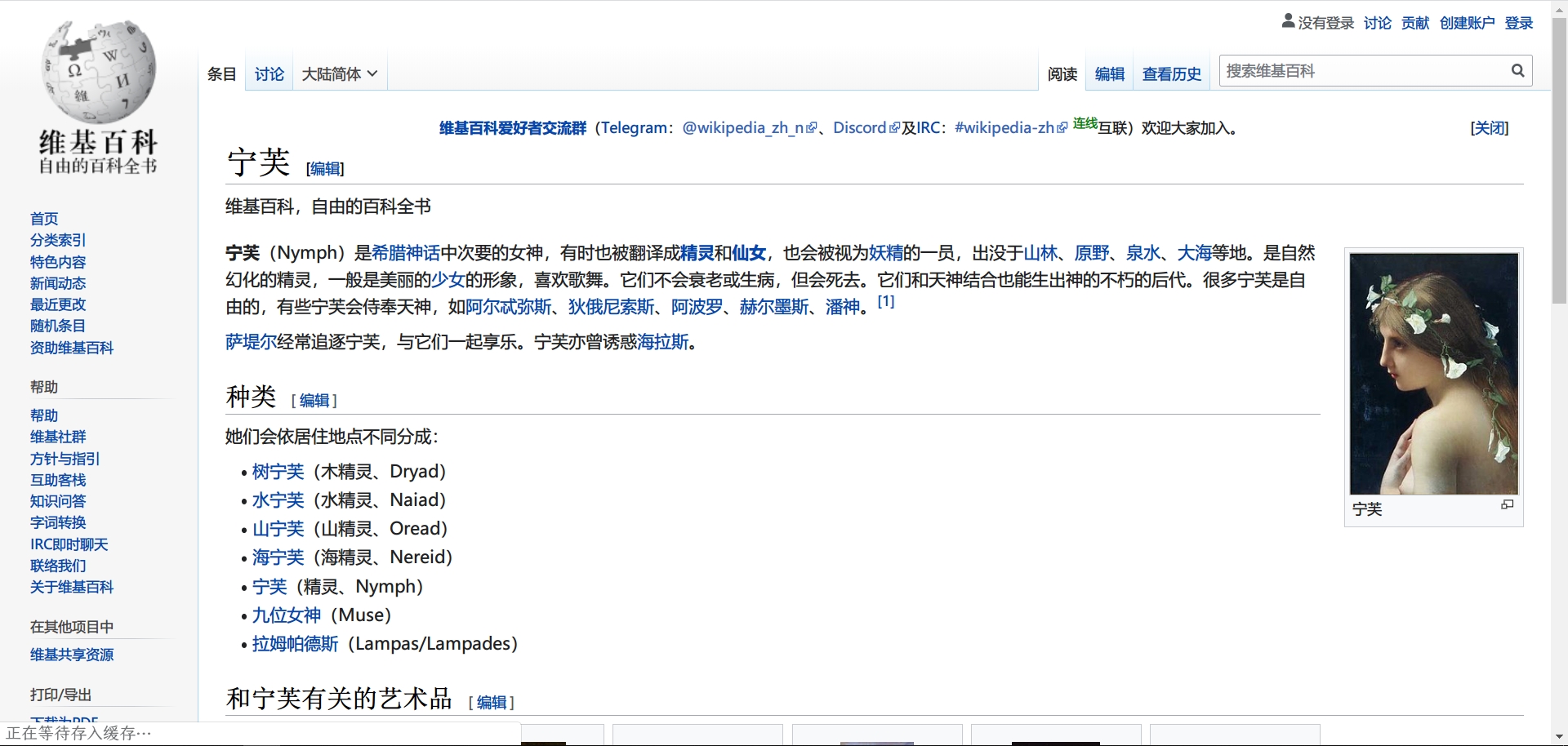Image resolution: width=1568 pixels, height=746 pixels.
Task: Click the search magnifier icon
Action: click(1517, 71)
